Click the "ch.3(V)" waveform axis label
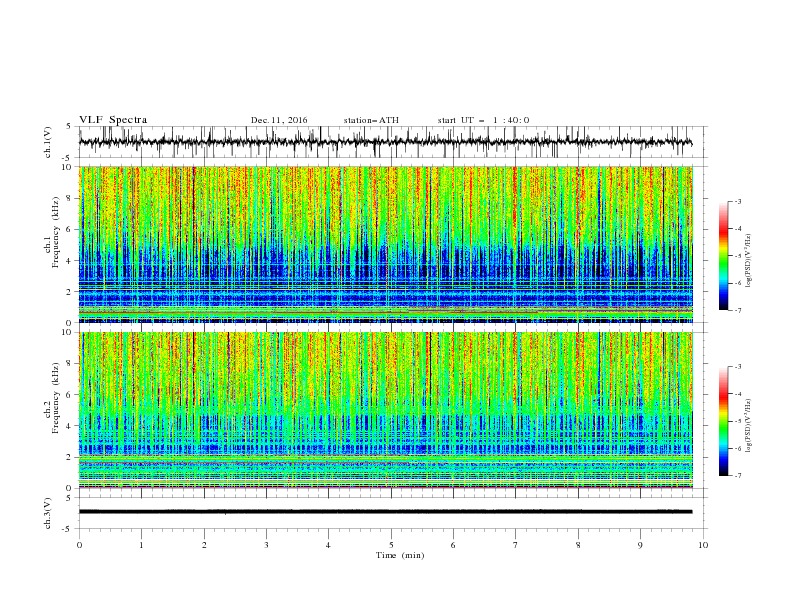792x612 pixels. pyautogui.click(x=48, y=513)
